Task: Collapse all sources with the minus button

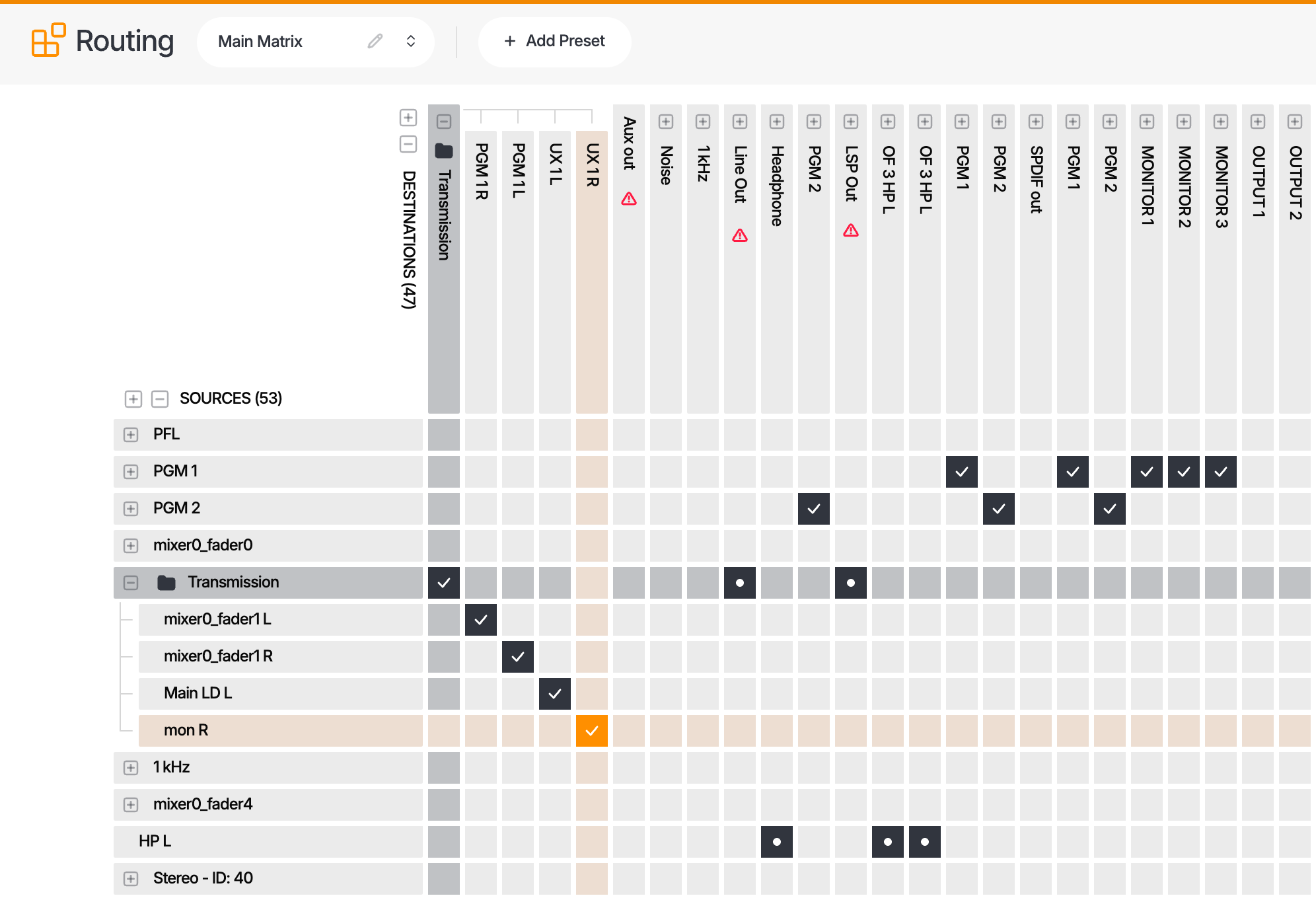Action: coord(160,398)
